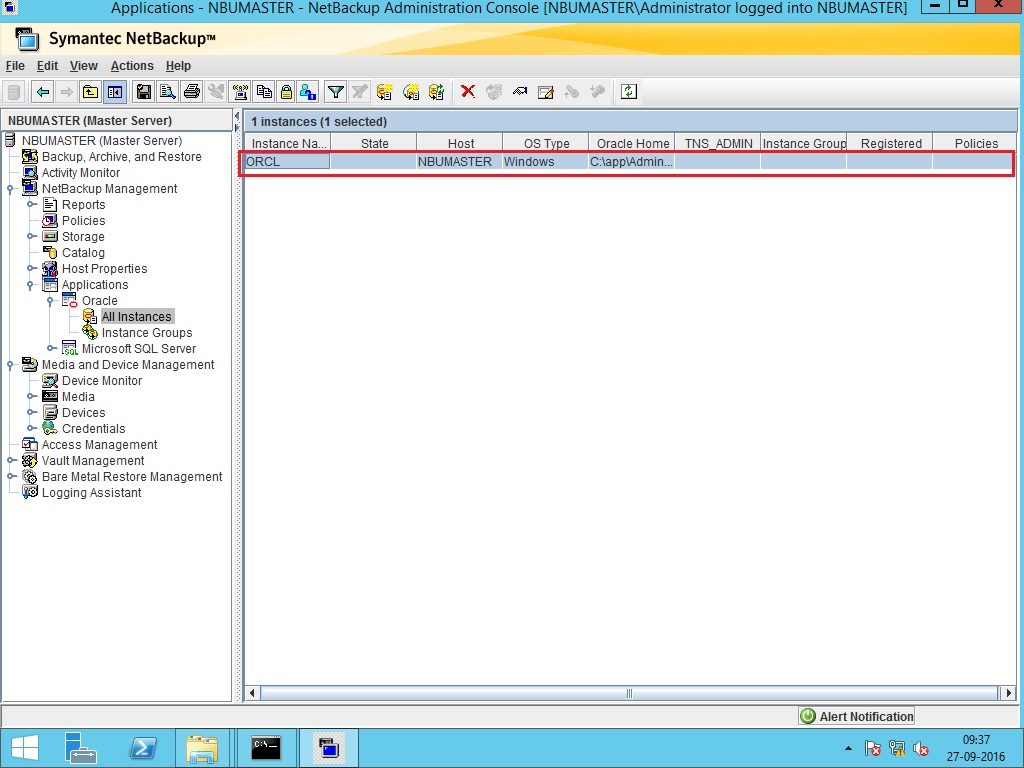
Task: Click the Print toolbar icon
Action: [x=191, y=91]
